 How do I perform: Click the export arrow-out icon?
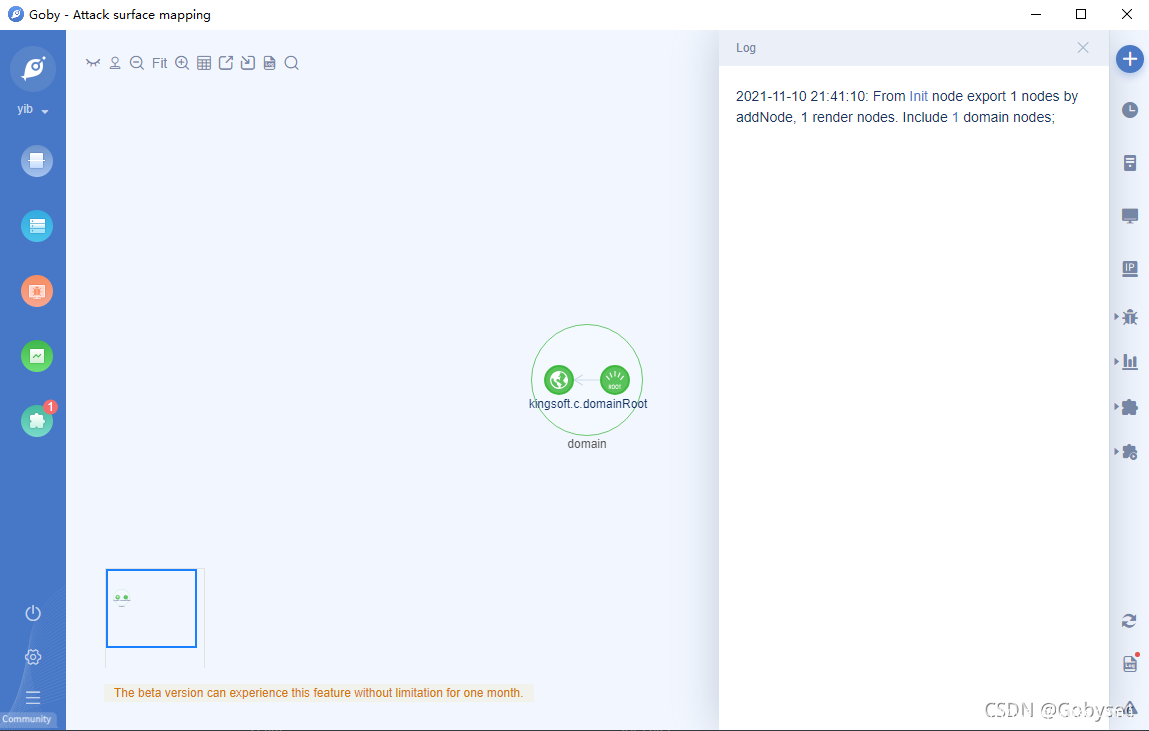pyautogui.click(x=226, y=63)
